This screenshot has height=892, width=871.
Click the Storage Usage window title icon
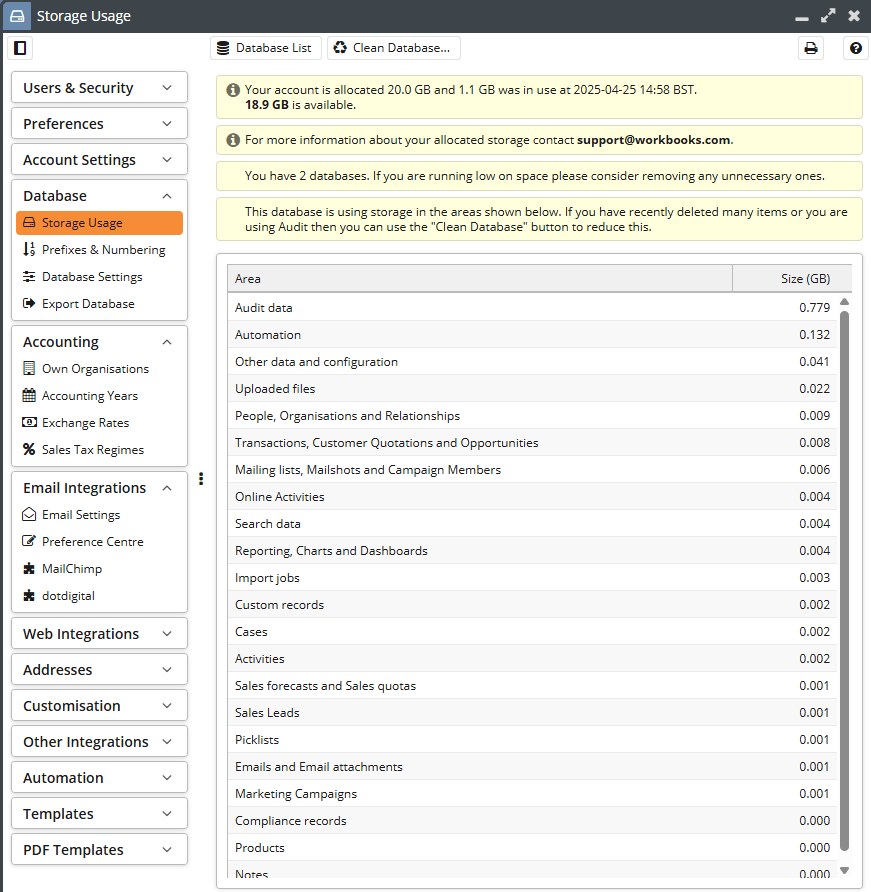(x=17, y=16)
